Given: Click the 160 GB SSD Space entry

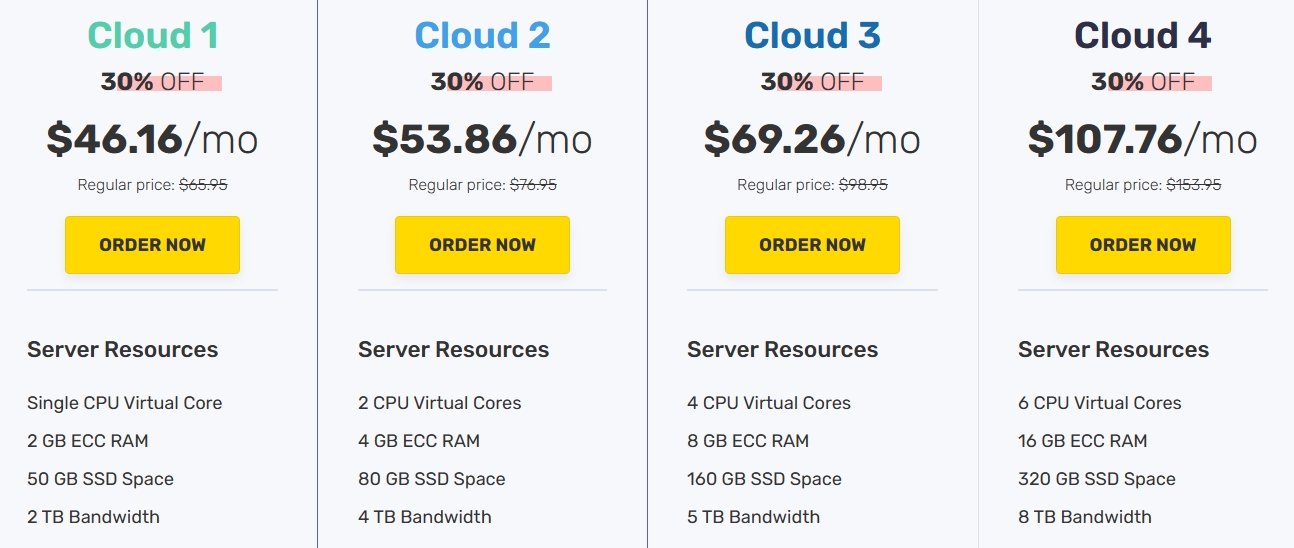Looking at the screenshot, I should [764, 479].
